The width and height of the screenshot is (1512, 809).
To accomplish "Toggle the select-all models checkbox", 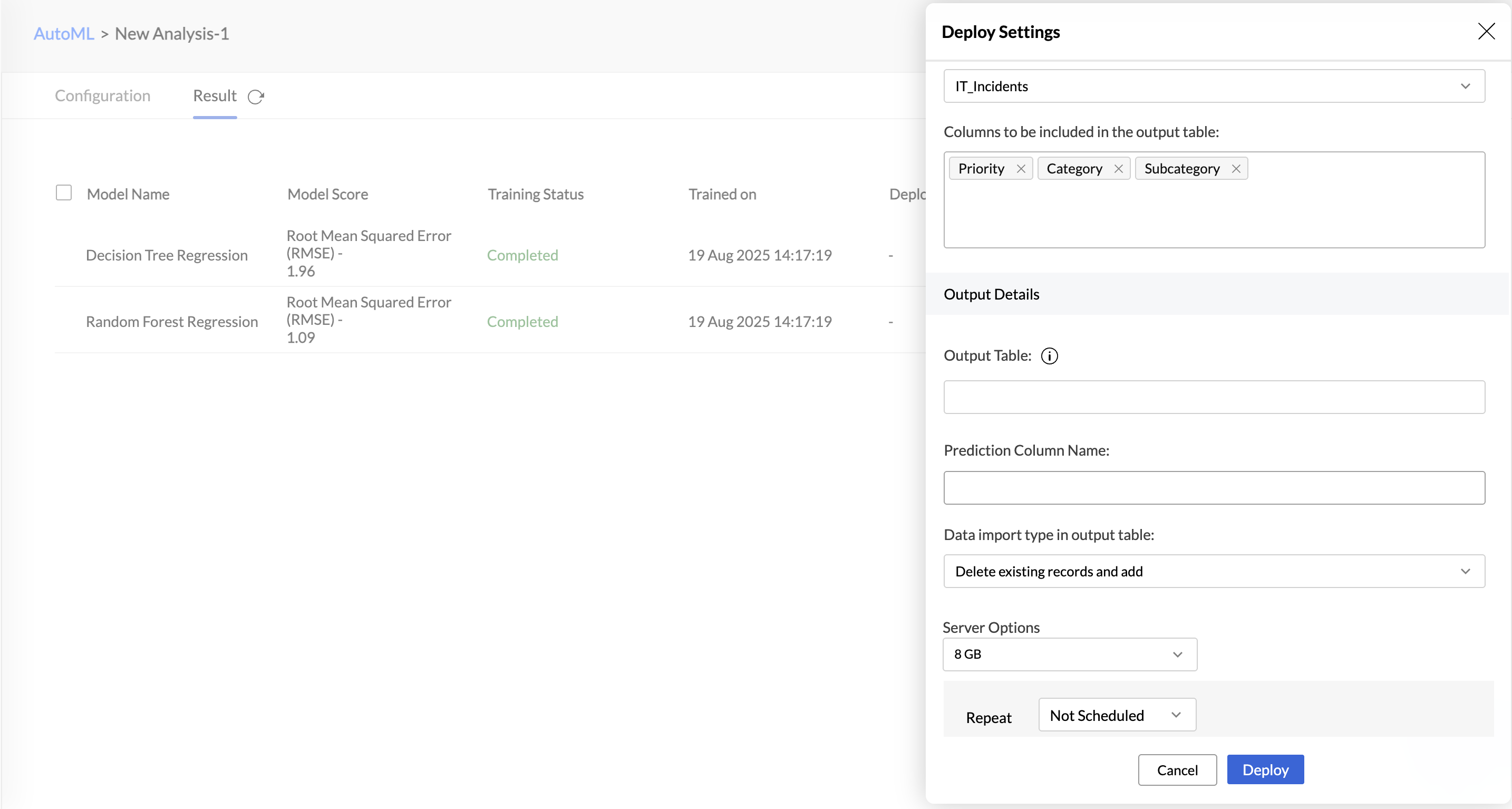I will (63, 193).
